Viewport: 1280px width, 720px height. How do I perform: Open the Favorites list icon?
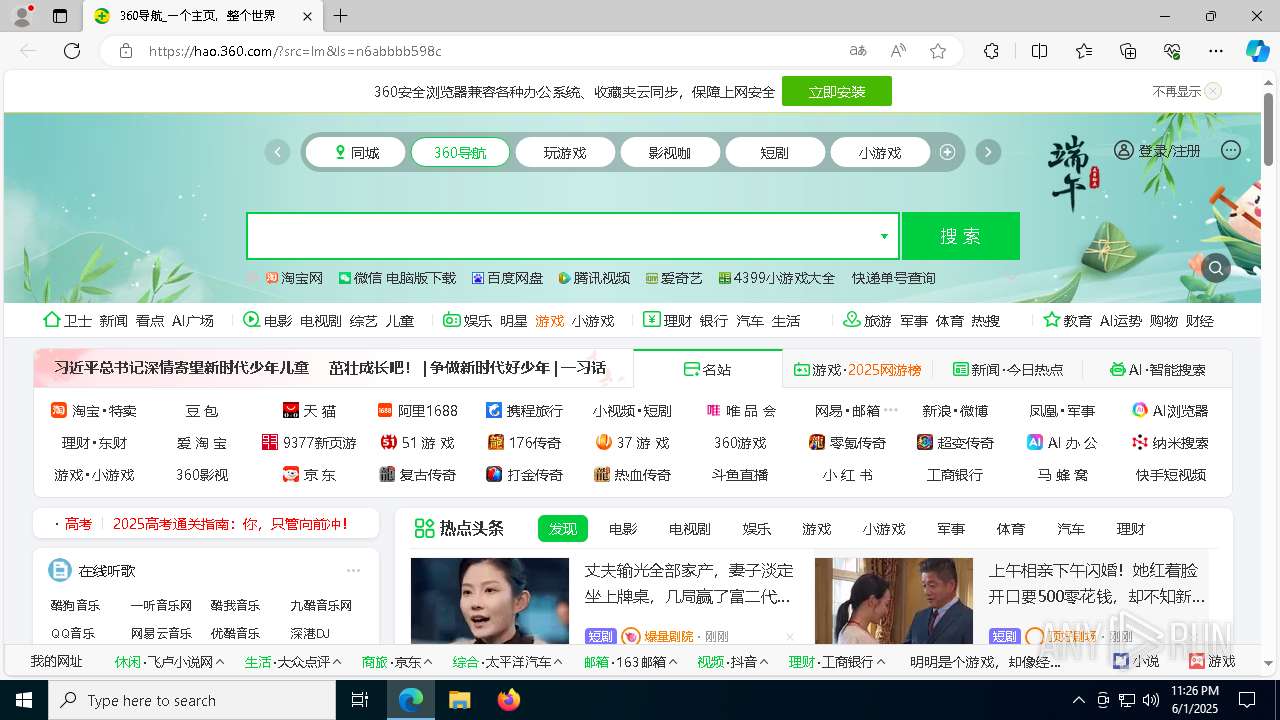click(1084, 51)
